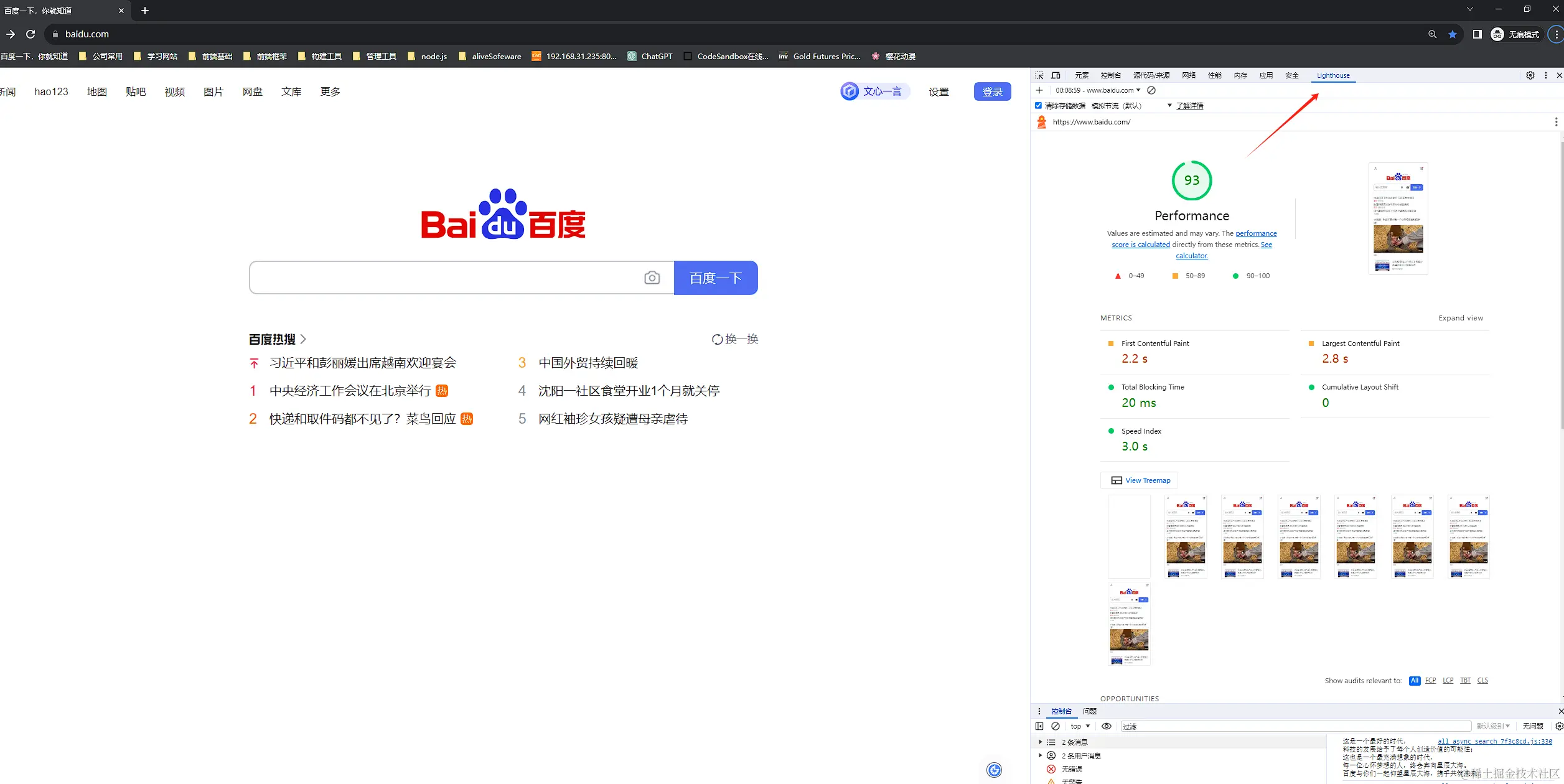This screenshot has height=784, width=1564.
Task: Toggle the browser side panel icon
Action: tap(1477, 34)
